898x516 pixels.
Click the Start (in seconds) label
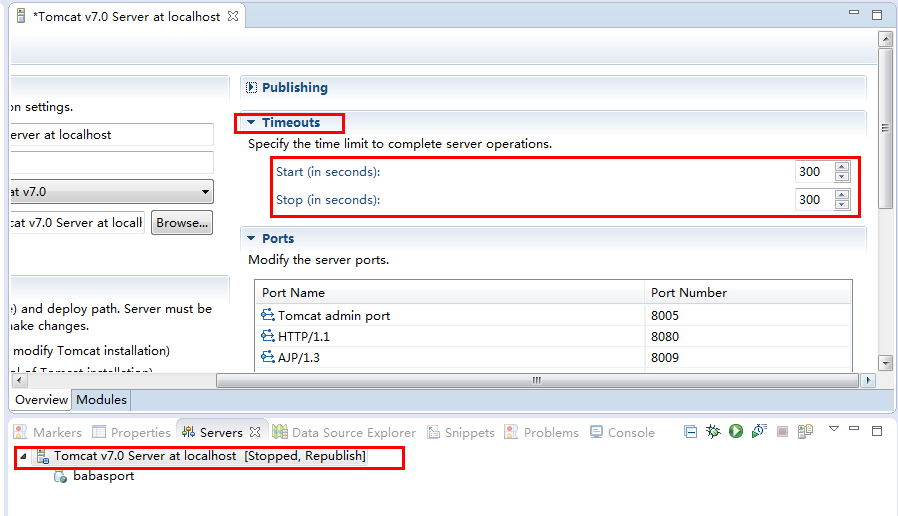pyautogui.click(x=328, y=172)
